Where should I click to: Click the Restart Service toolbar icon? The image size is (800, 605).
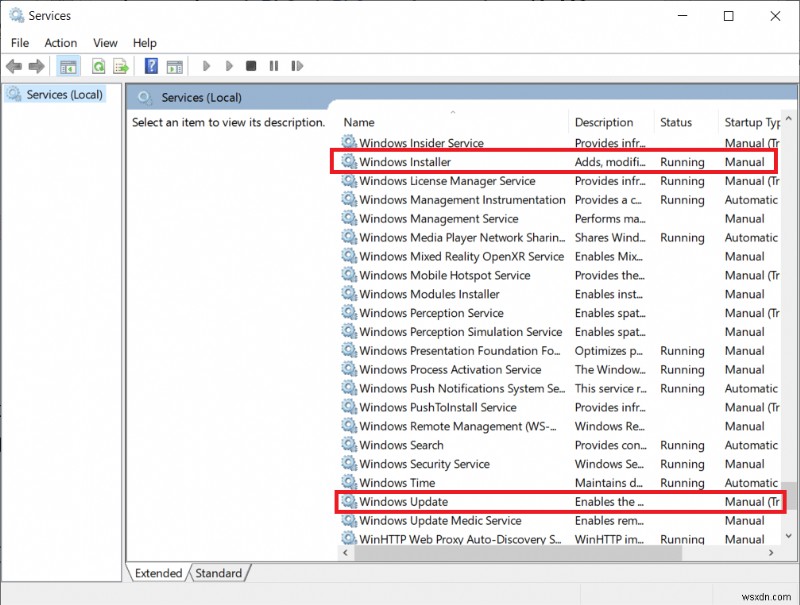pos(297,66)
